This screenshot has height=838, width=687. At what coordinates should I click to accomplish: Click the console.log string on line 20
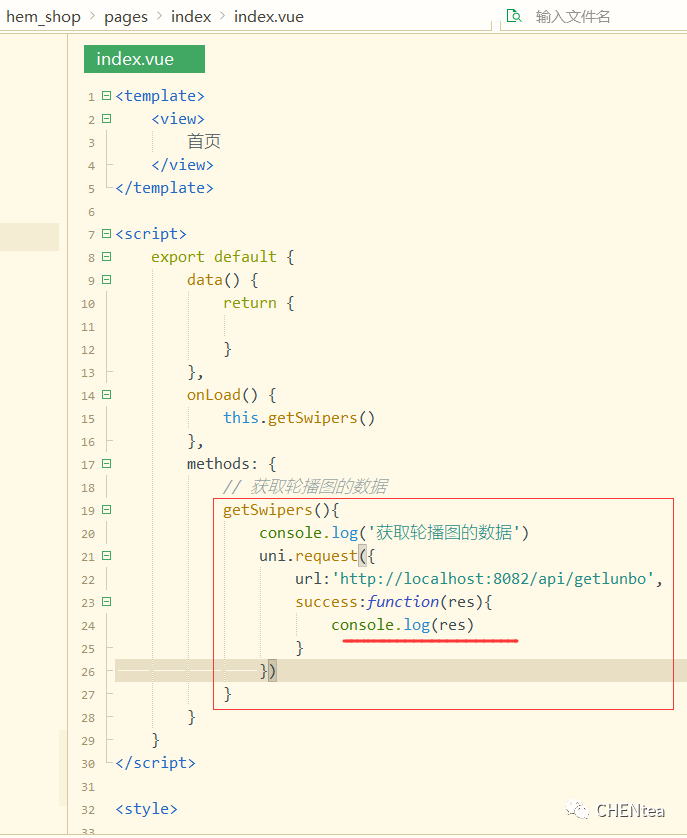click(443, 533)
